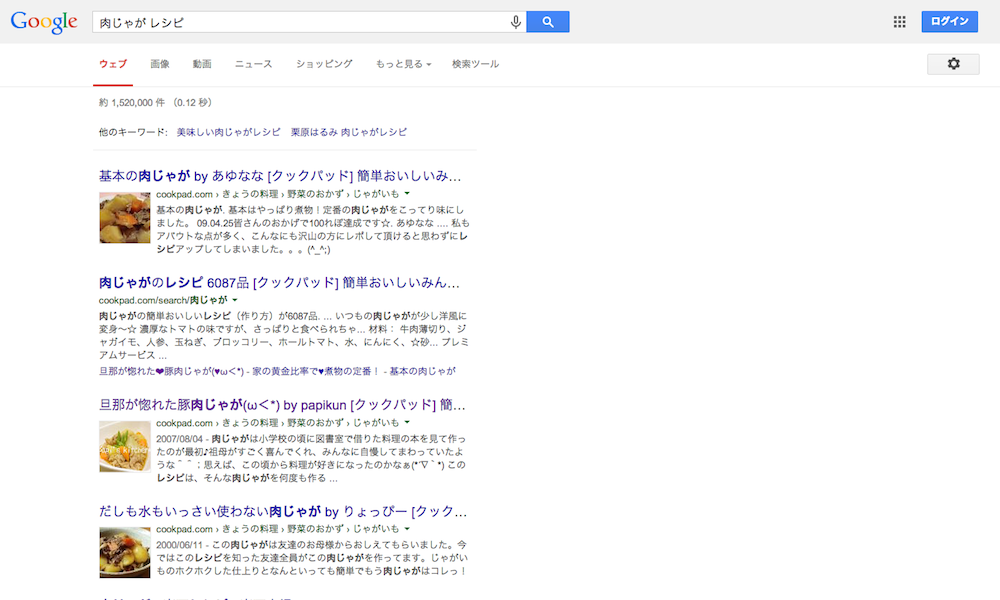Open the first result's food thumbnail
The height and width of the screenshot is (600, 1000).
pos(125,217)
